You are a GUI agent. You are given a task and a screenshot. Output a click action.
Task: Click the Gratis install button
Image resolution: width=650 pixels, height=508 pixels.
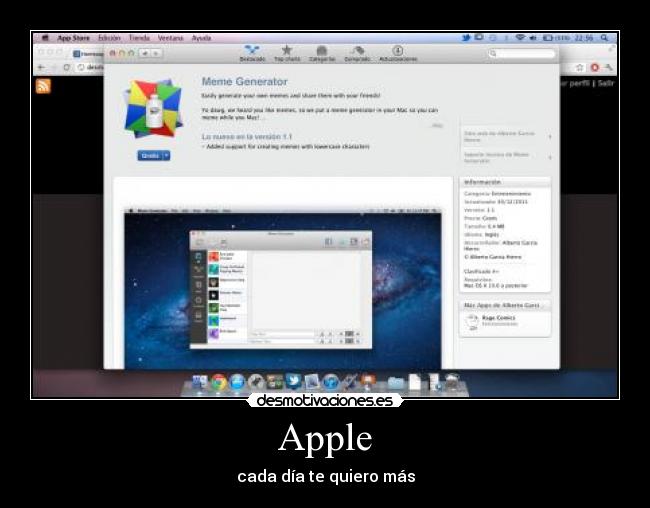[x=150, y=156]
